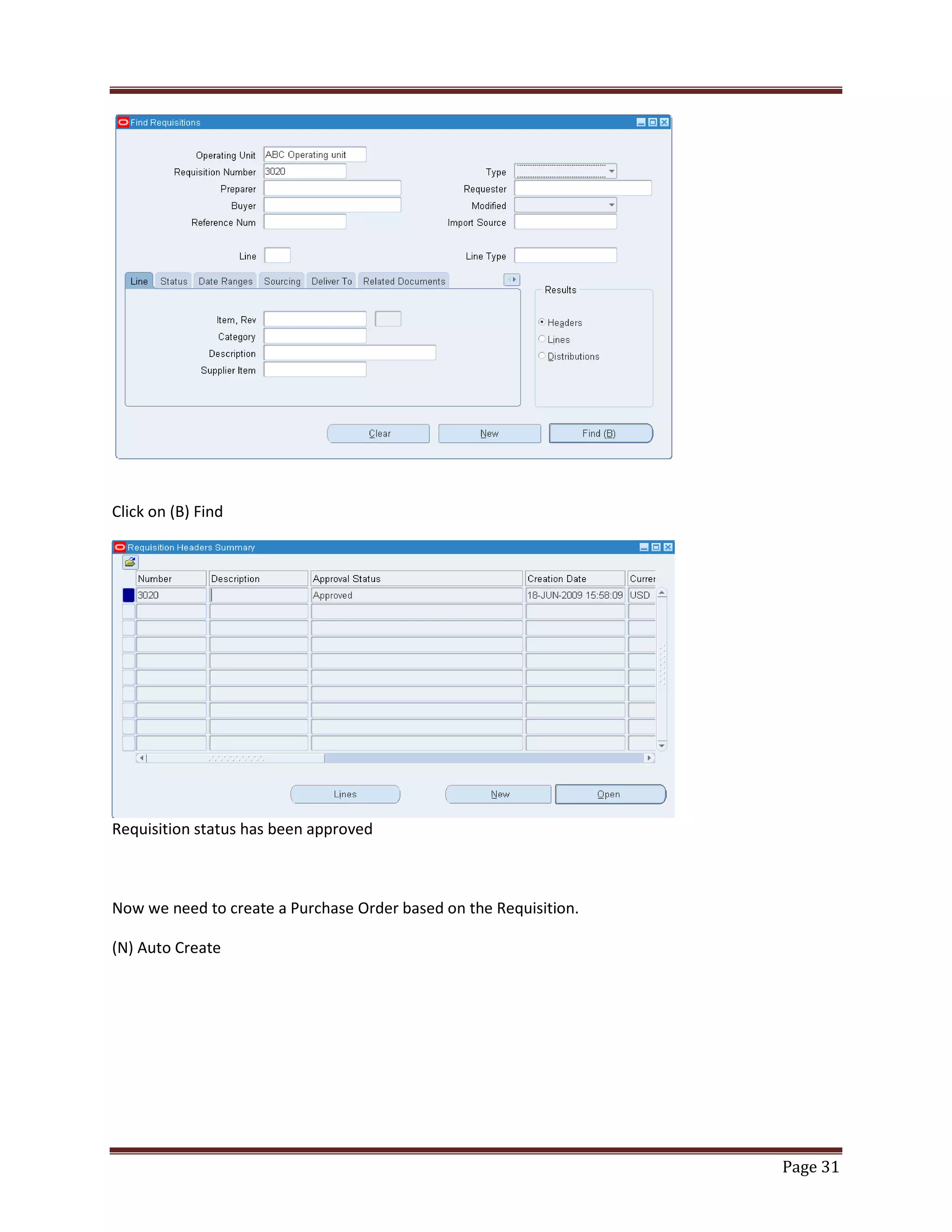The image size is (952, 1232).
Task: Click the Creation Date column header
Action: point(575,579)
